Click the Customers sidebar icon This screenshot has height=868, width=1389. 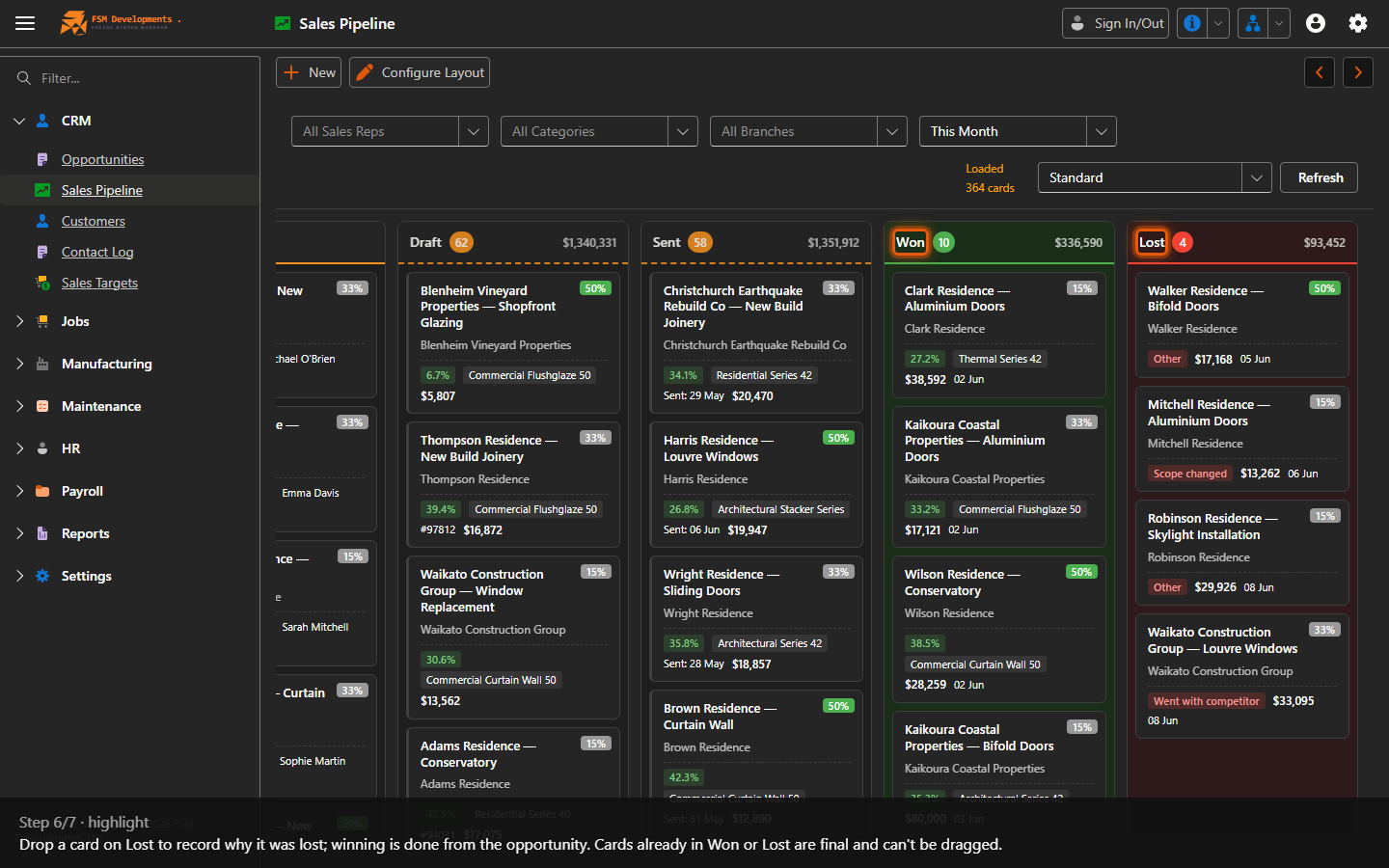pos(42,221)
